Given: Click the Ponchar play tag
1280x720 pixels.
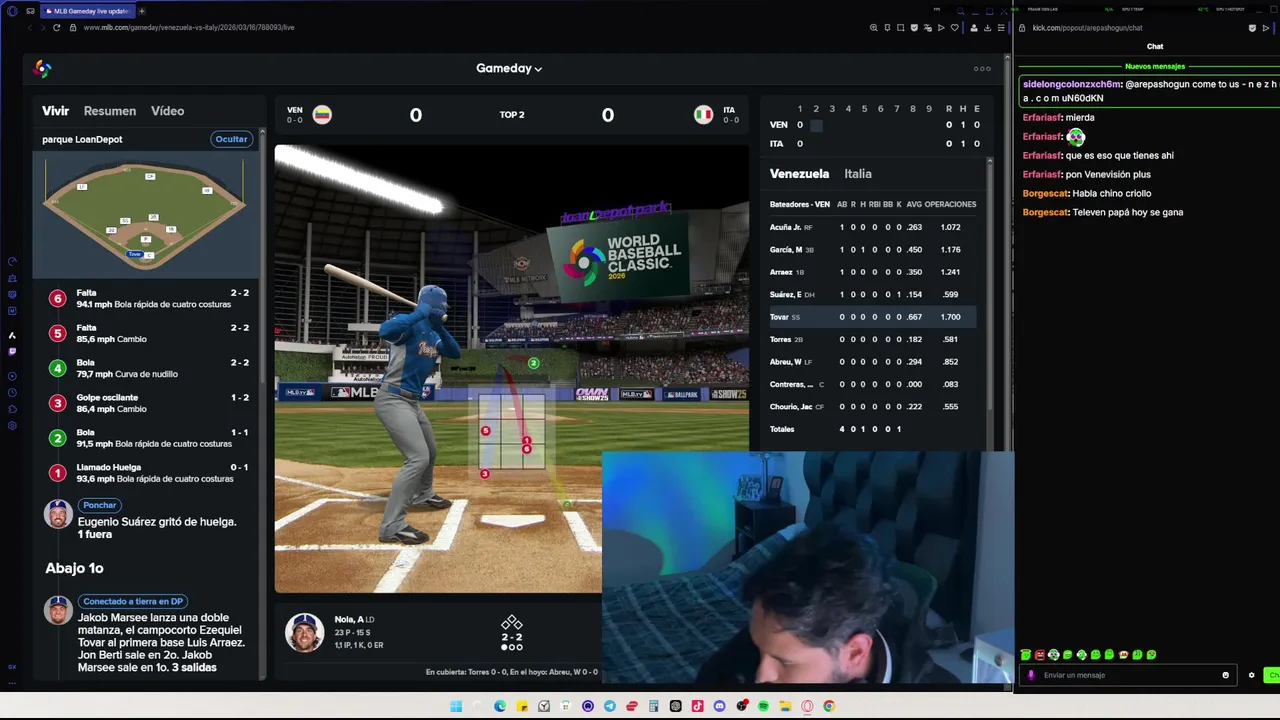Looking at the screenshot, I should (x=99, y=505).
